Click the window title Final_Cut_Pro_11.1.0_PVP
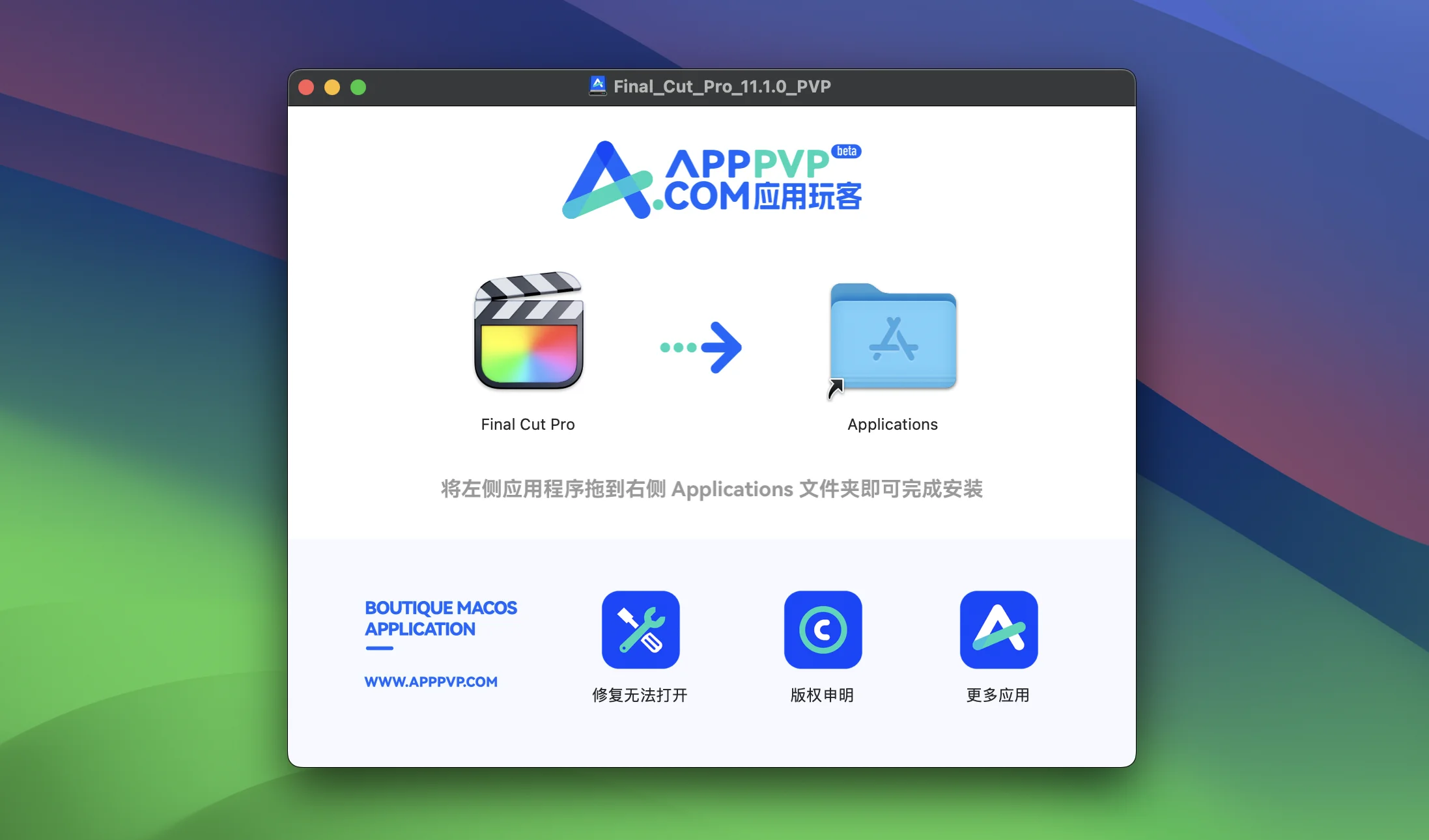 [722, 87]
